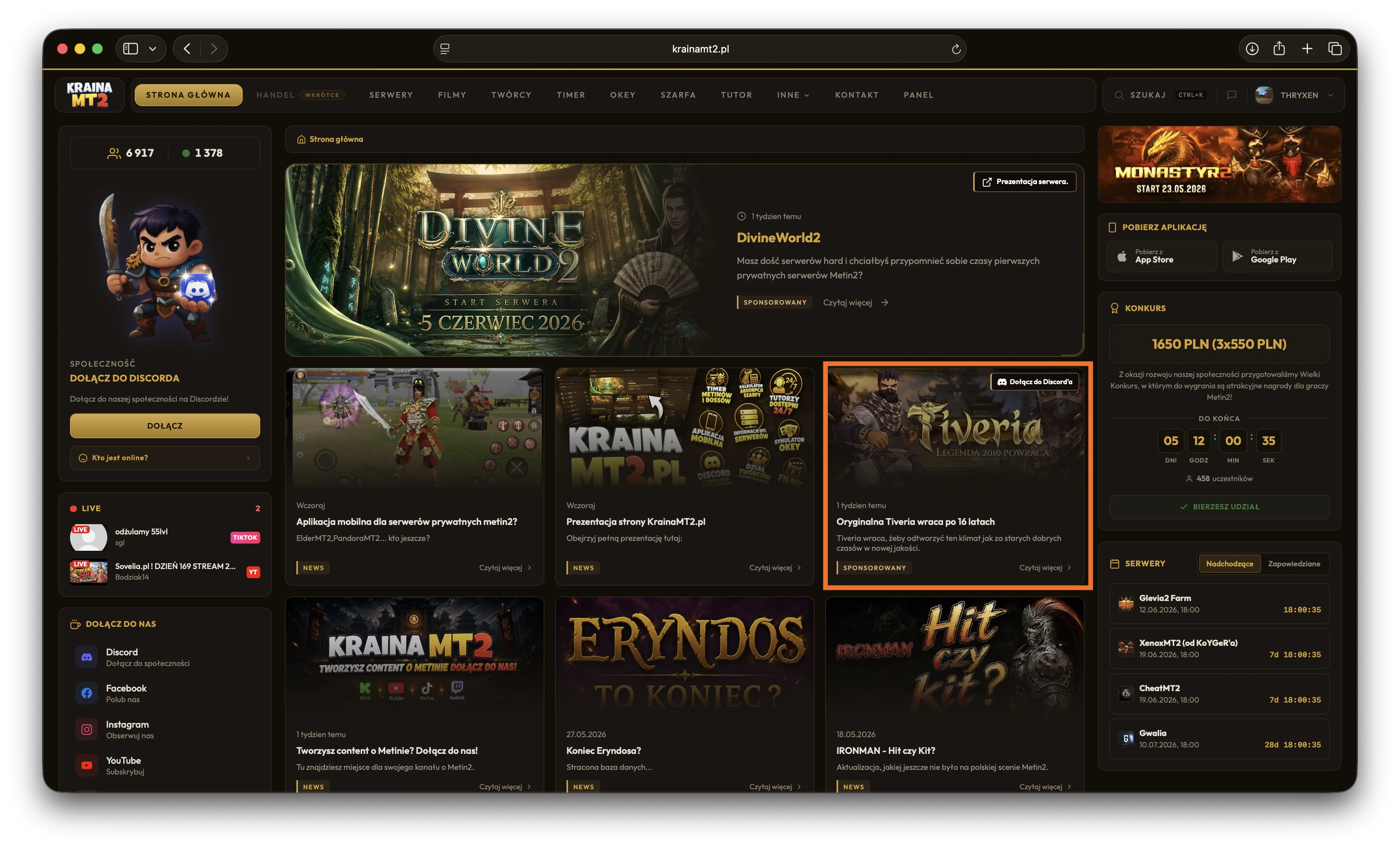Screen dimensions: 1400x849
Task: Open the Gwalia server entry
Action: pos(1219,739)
